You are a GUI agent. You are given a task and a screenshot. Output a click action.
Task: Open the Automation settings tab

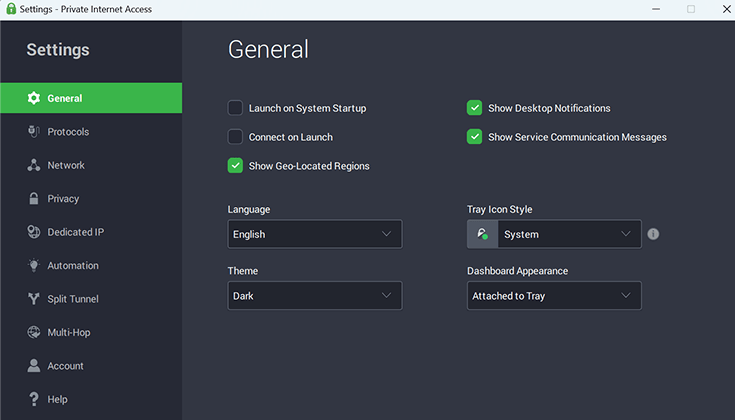point(91,265)
